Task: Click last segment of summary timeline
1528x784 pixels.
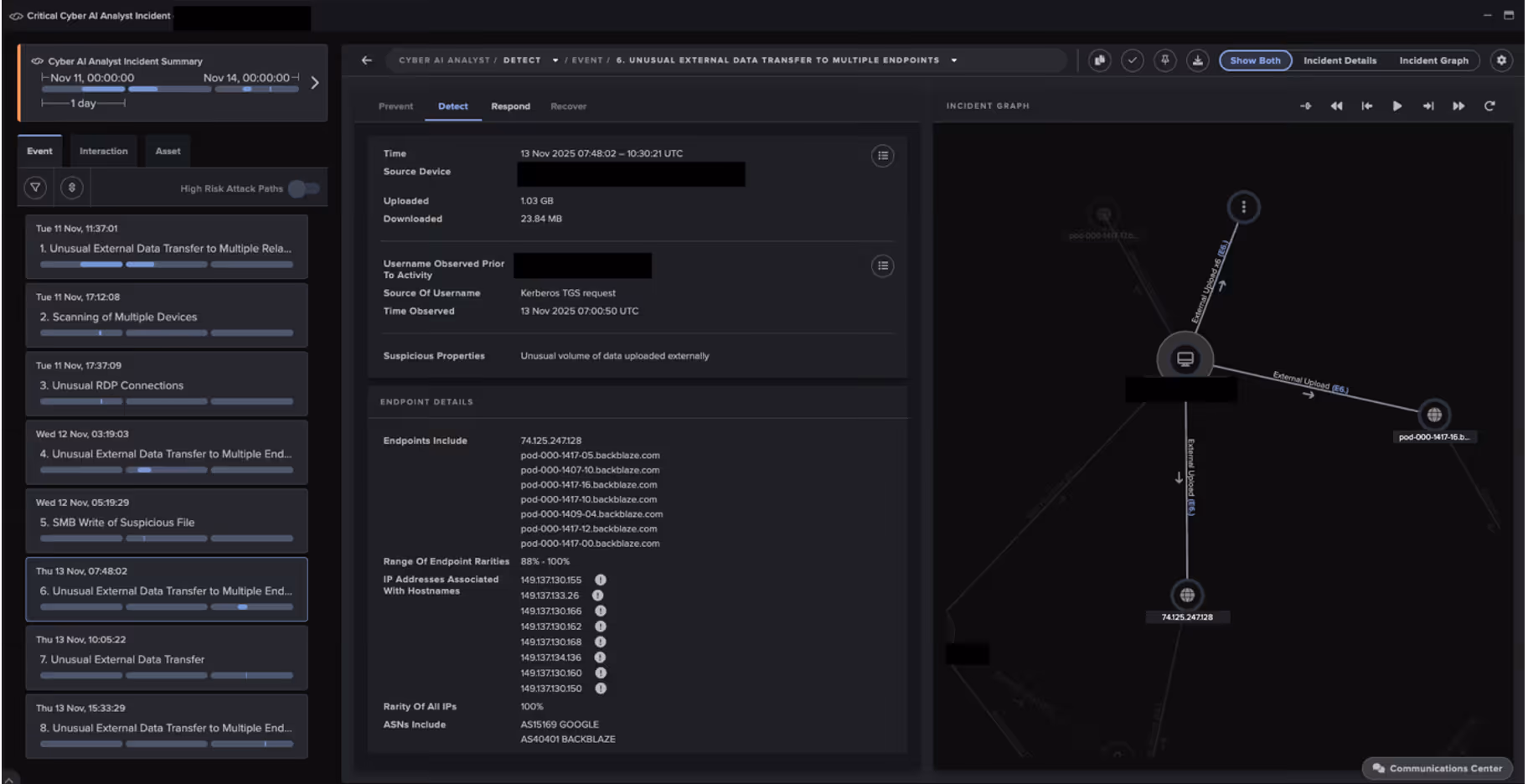Action: (x=256, y=89)
